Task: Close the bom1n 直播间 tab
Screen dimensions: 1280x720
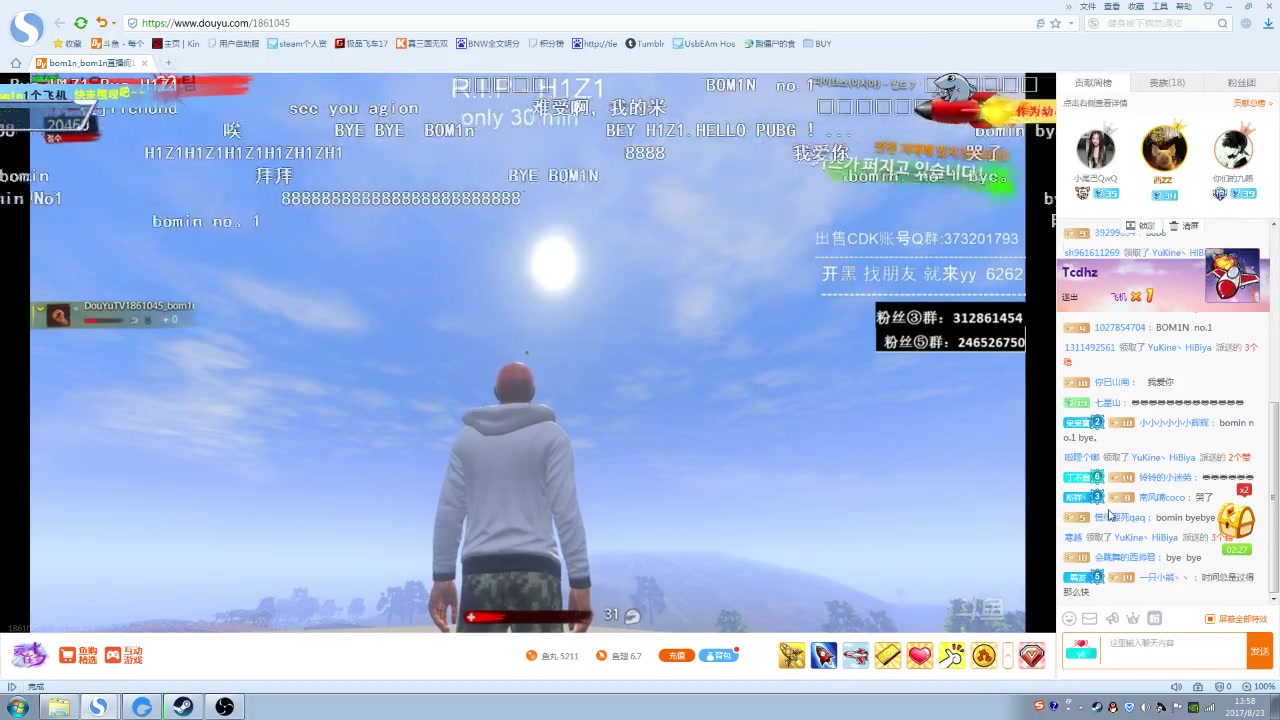Action: 144,63
